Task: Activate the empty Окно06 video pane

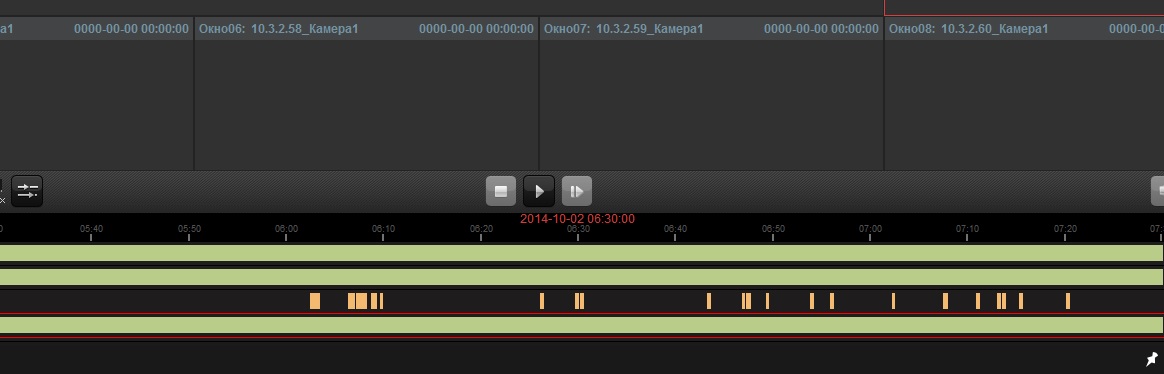Action: pyautogui.click(x=366, y=105)
